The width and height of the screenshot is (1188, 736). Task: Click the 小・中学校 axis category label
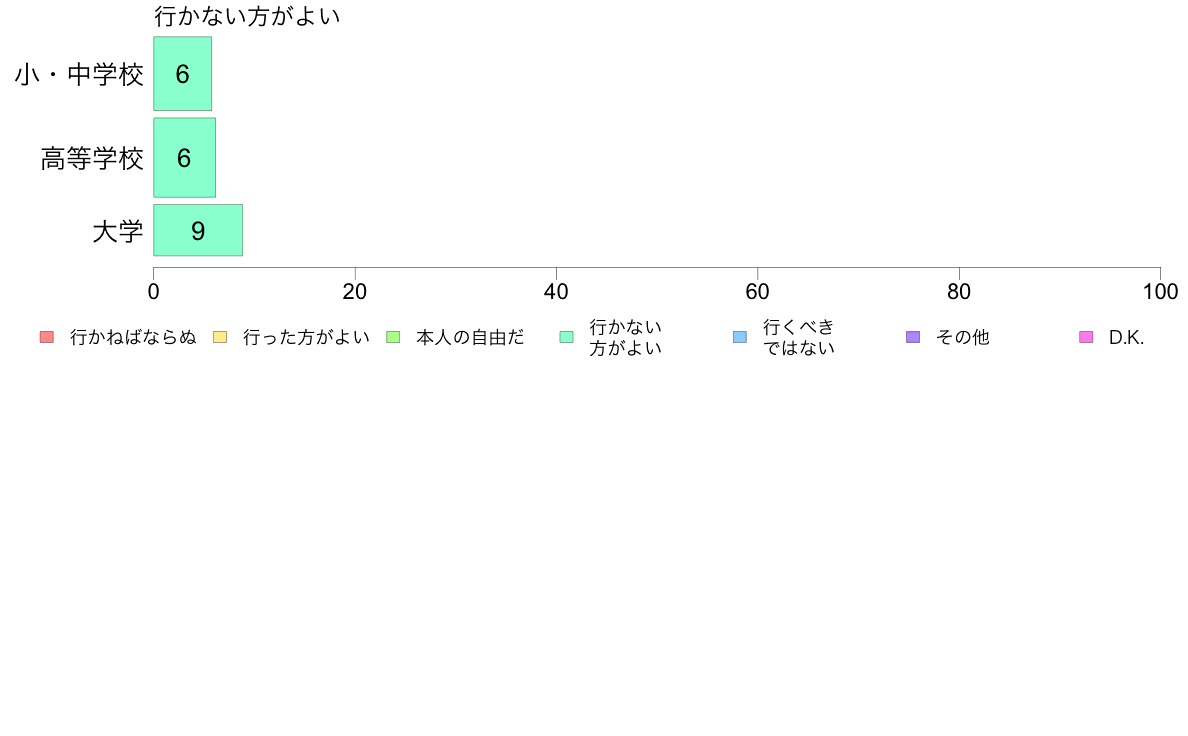(x=79, y=74)
